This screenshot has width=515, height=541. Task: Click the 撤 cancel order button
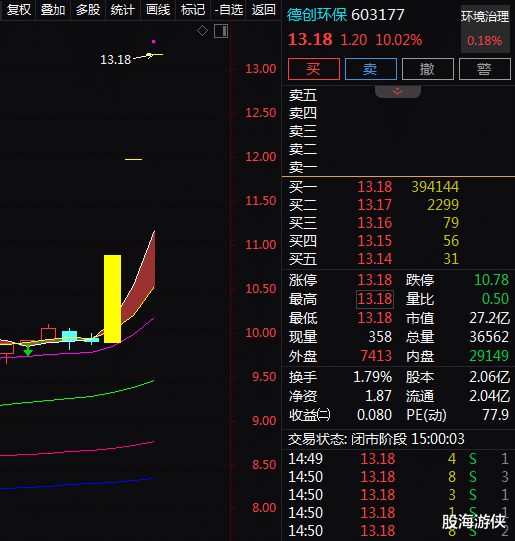(427, 69)
